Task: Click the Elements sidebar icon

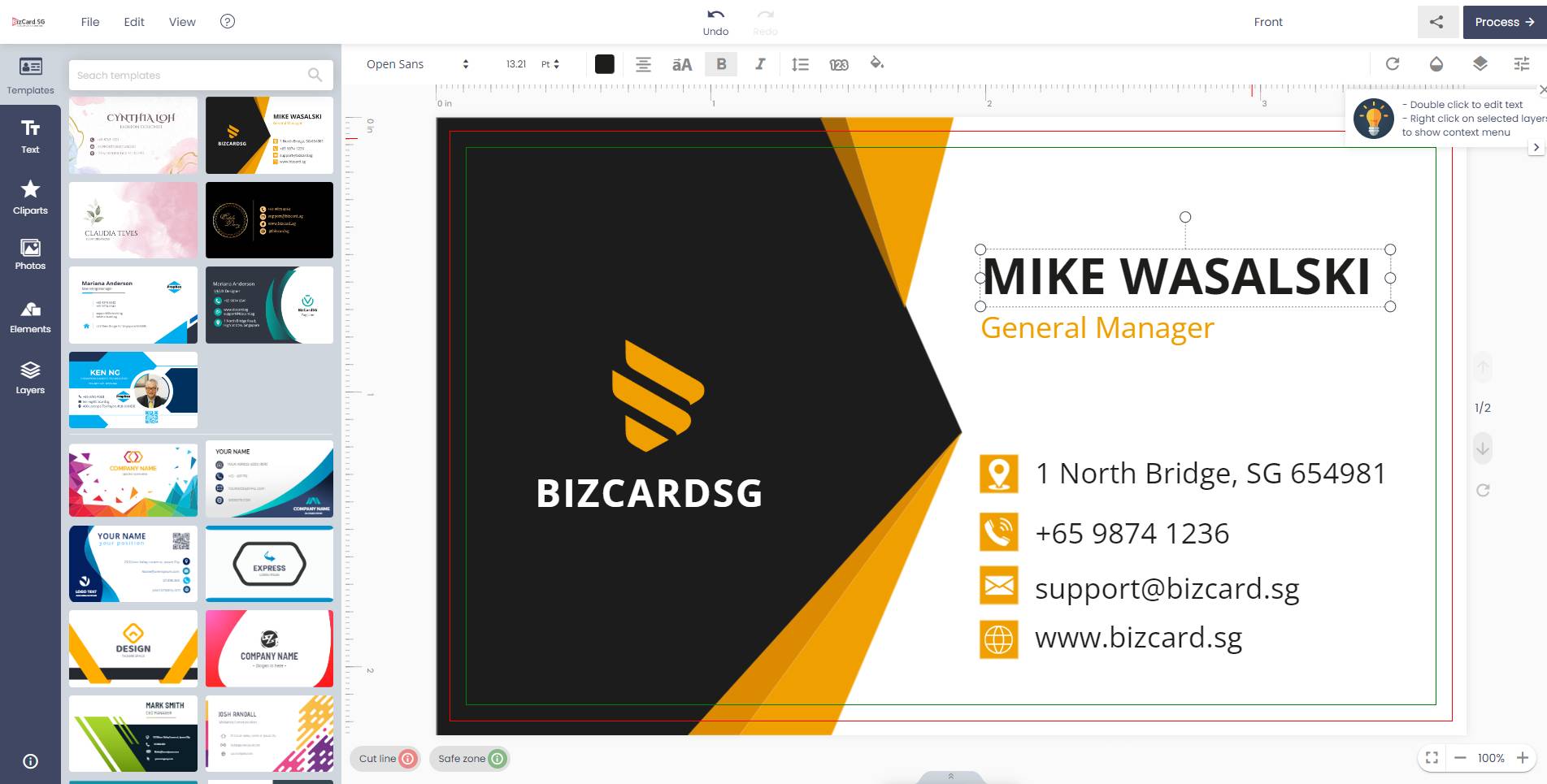Action: pyautogui.click(x=30, y=317)
